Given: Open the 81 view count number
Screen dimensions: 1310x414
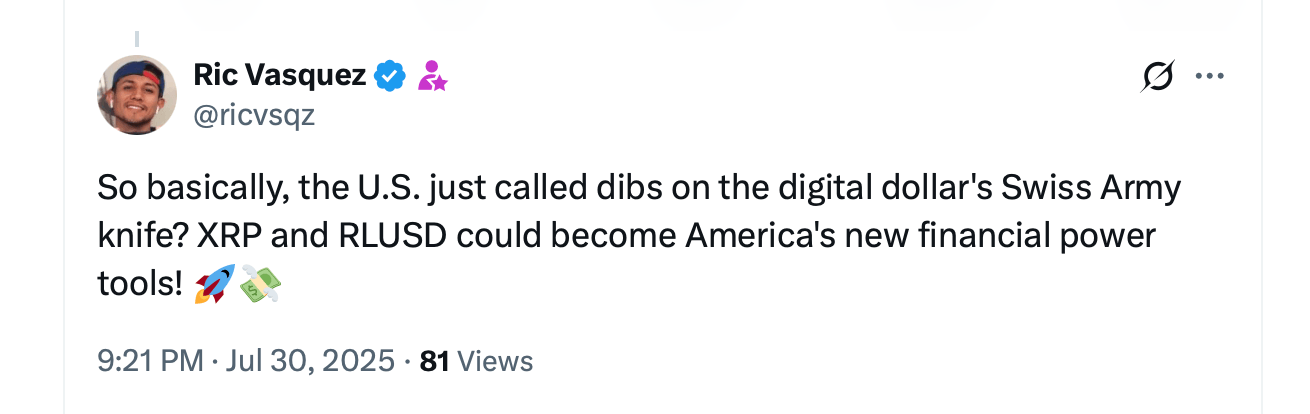Looking at the screenshot, I should click(434, 361).
